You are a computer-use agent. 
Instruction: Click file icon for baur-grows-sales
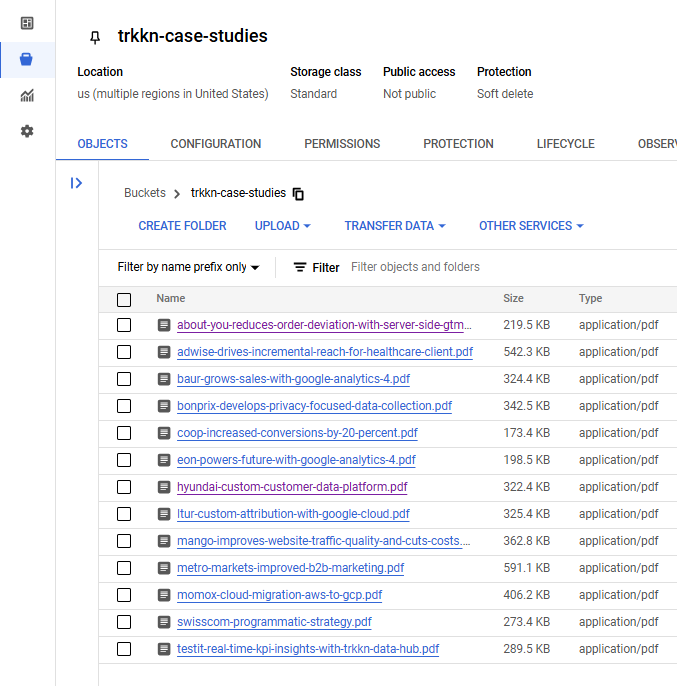point(164,379)
